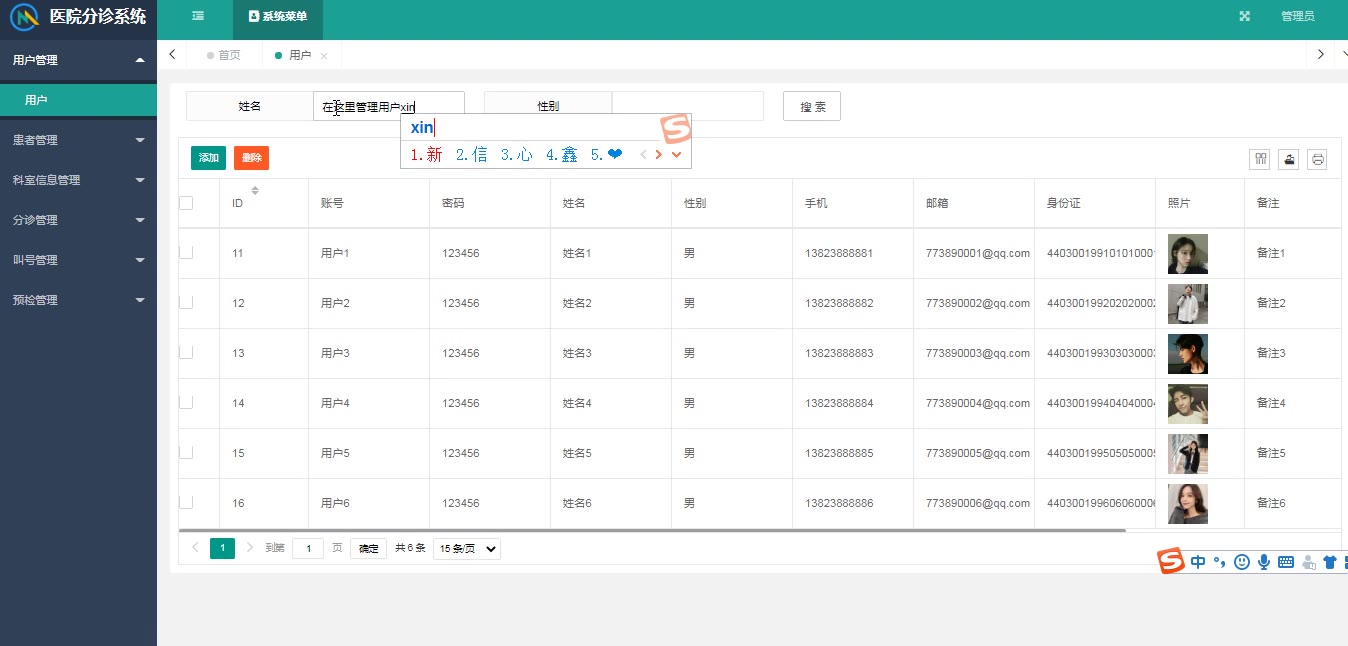This screenshot has height=646, width=1348.
Task: Click the 搜索 button
Action: tap(811, 106)
